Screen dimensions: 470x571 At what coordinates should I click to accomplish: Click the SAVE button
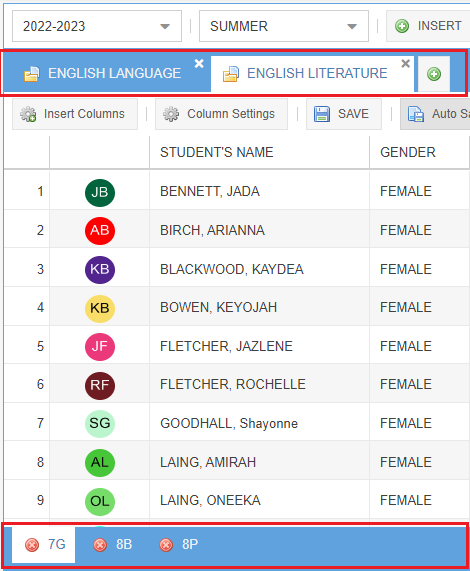(x=344, y=114)
